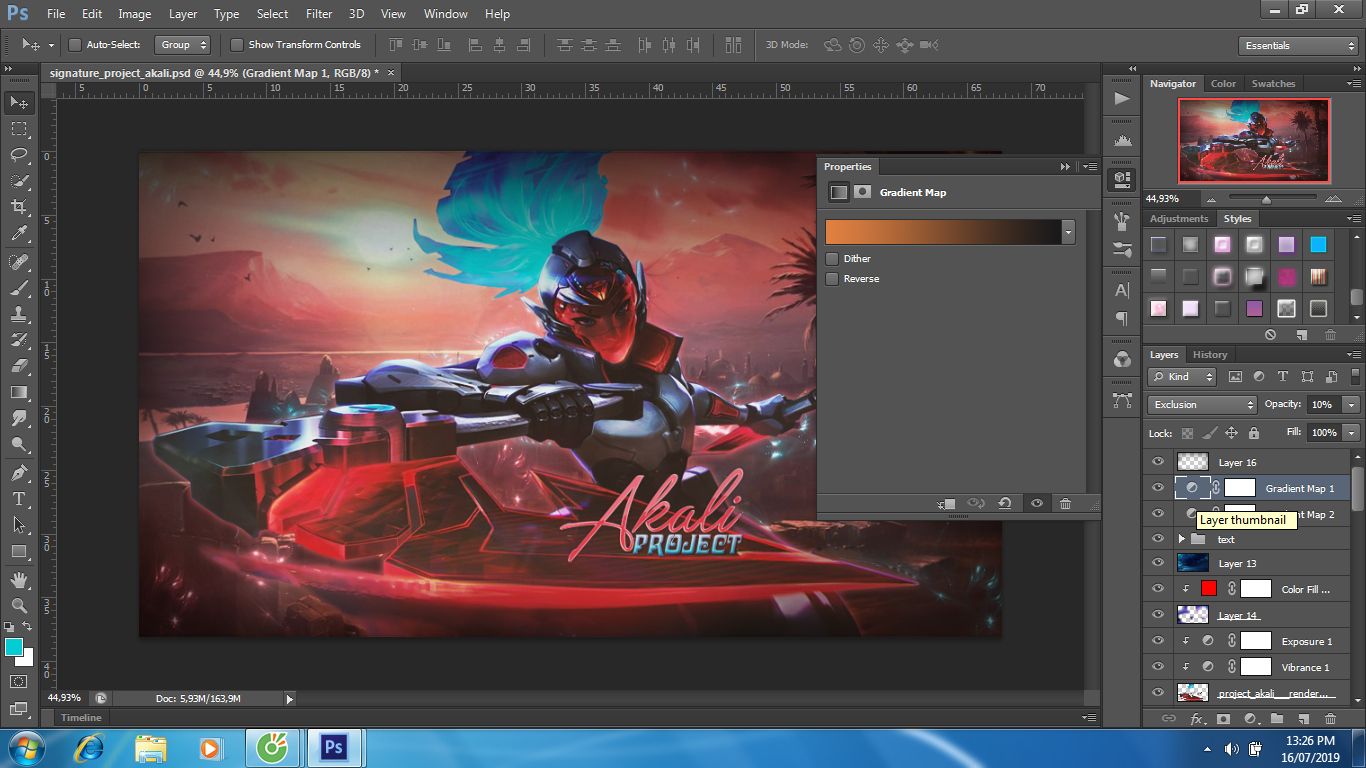Select the Crop tool
Image resolution: width=1366 pixels, height=768 pixels.
tap(19, 207)
